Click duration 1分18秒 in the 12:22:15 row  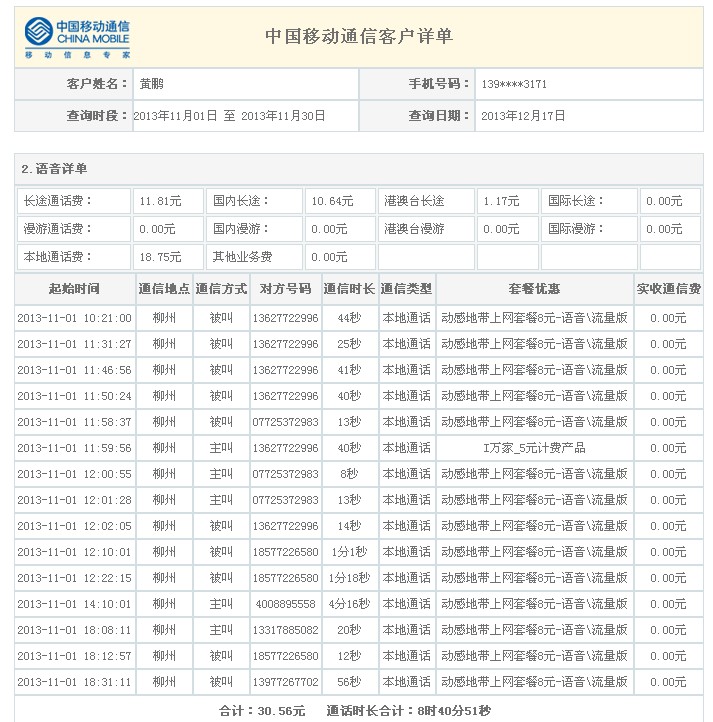pos(349,578)
